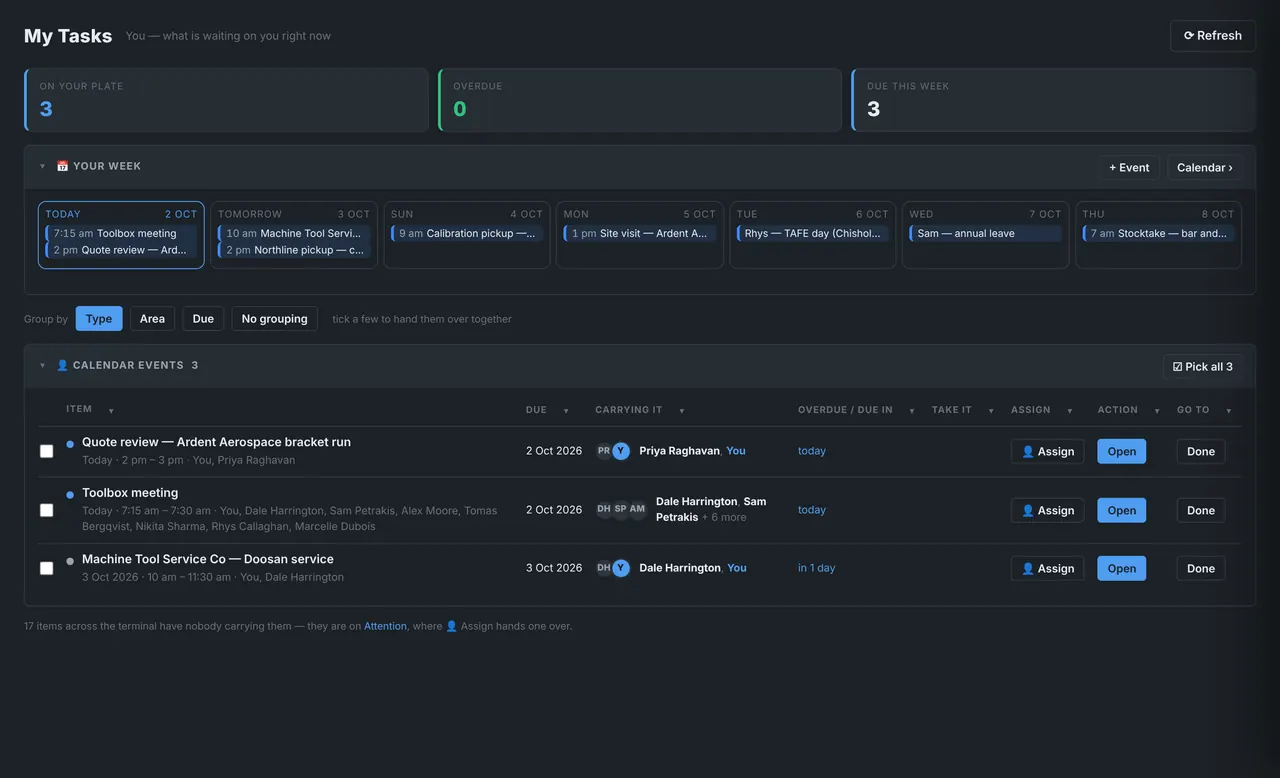This screenshot has height=778, width=1280.
Task: Group tasks by Area
Action: pos(152,319)
